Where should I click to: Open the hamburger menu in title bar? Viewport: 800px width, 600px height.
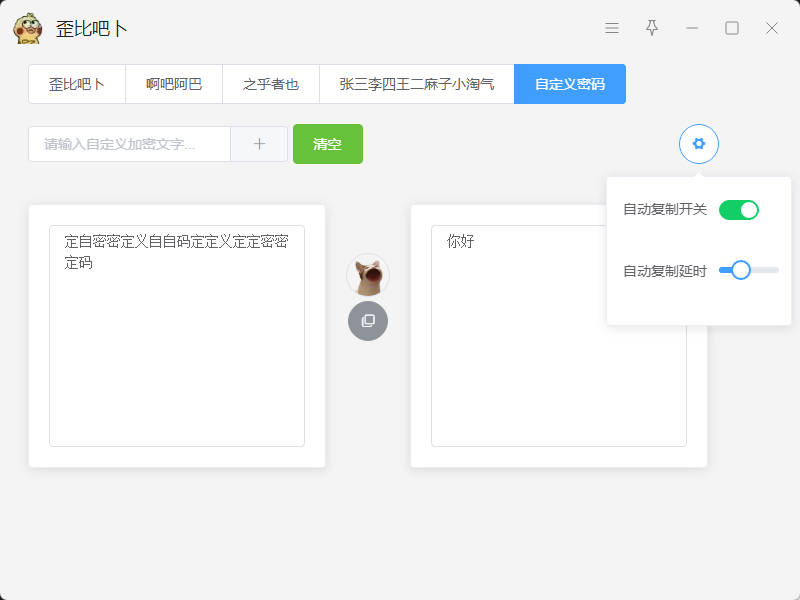pyautogui.click(x=612, y=28)
